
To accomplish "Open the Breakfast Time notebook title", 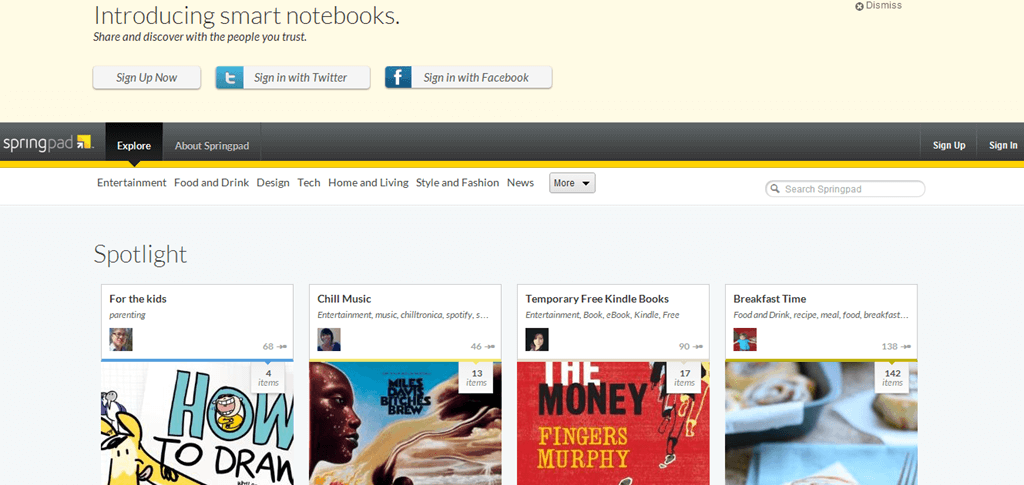I will click(x=770, y=299).
